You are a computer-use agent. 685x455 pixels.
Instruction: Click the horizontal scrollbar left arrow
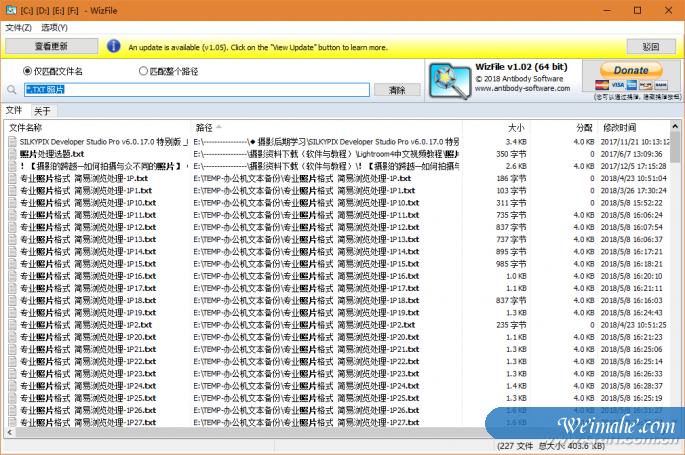pyautogui.click(x=10, y=432)
